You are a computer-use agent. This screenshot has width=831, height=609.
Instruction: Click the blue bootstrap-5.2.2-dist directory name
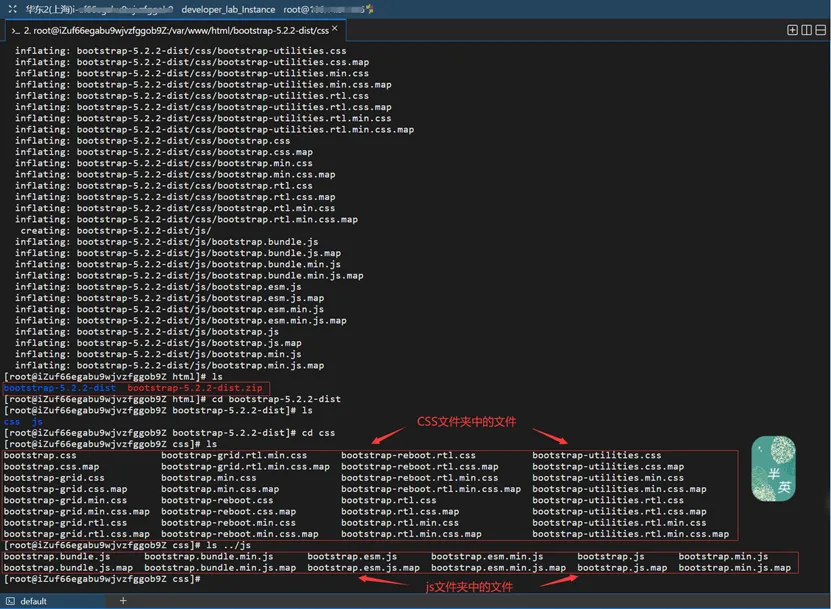click(x=59, y=388)
